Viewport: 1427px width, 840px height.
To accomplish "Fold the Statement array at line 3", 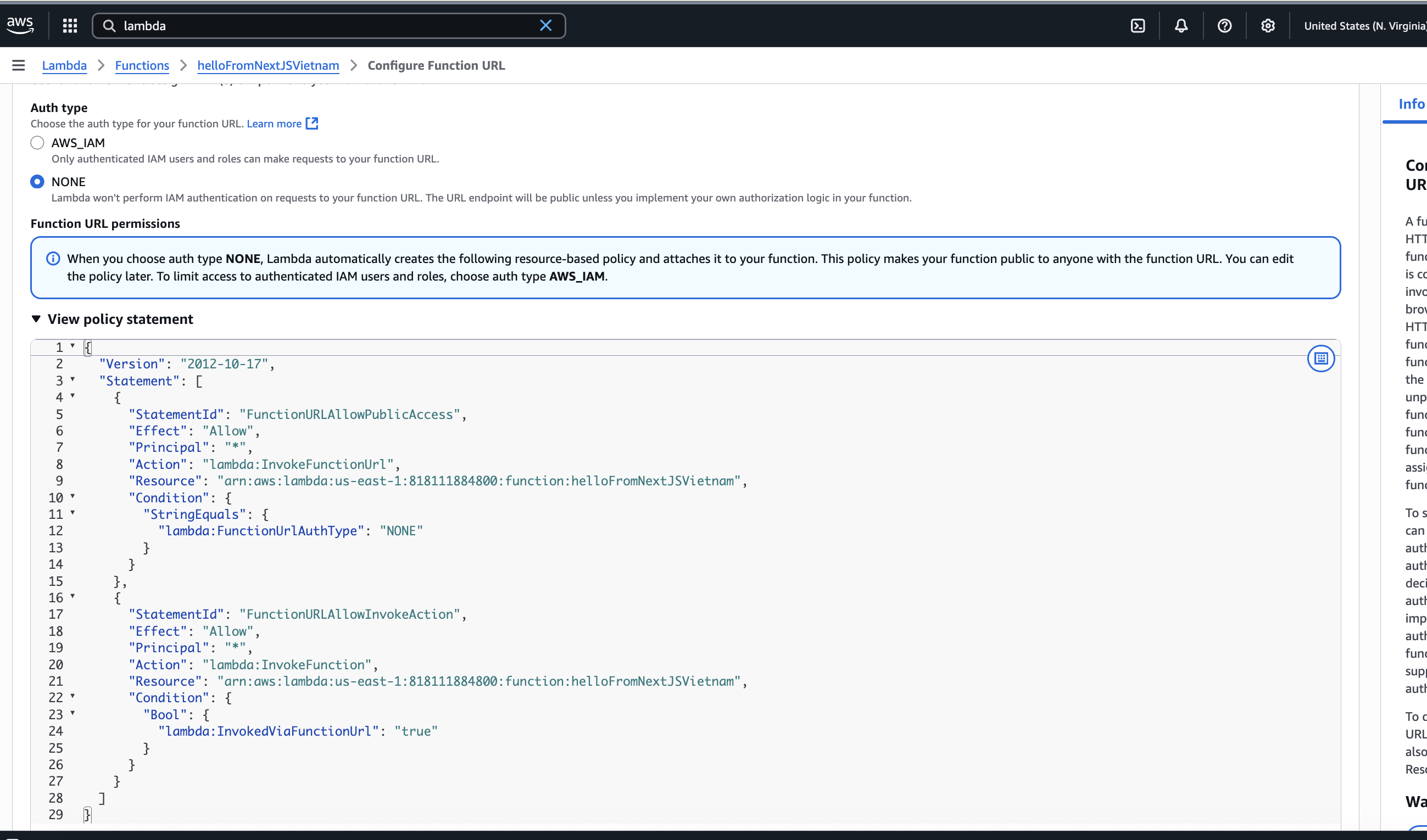I will [x=73, y=379].
